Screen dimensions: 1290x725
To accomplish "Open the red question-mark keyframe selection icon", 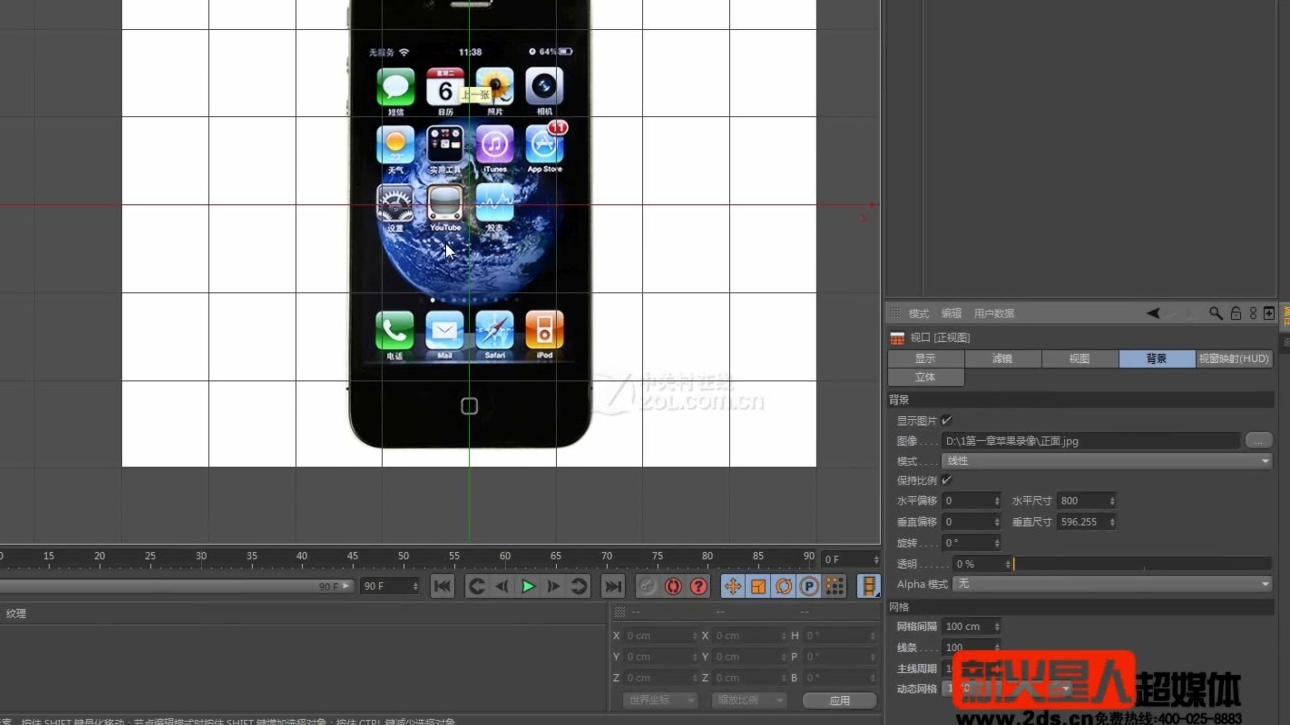I will pyautogui.click(x=698, y=587).
